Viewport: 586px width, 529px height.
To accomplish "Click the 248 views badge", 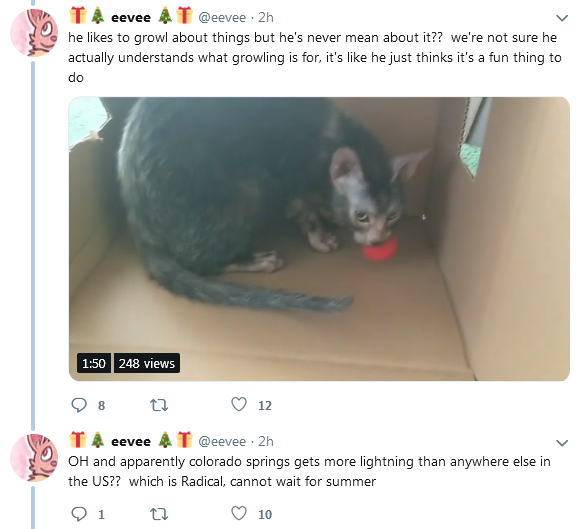I will pos(146,363).
